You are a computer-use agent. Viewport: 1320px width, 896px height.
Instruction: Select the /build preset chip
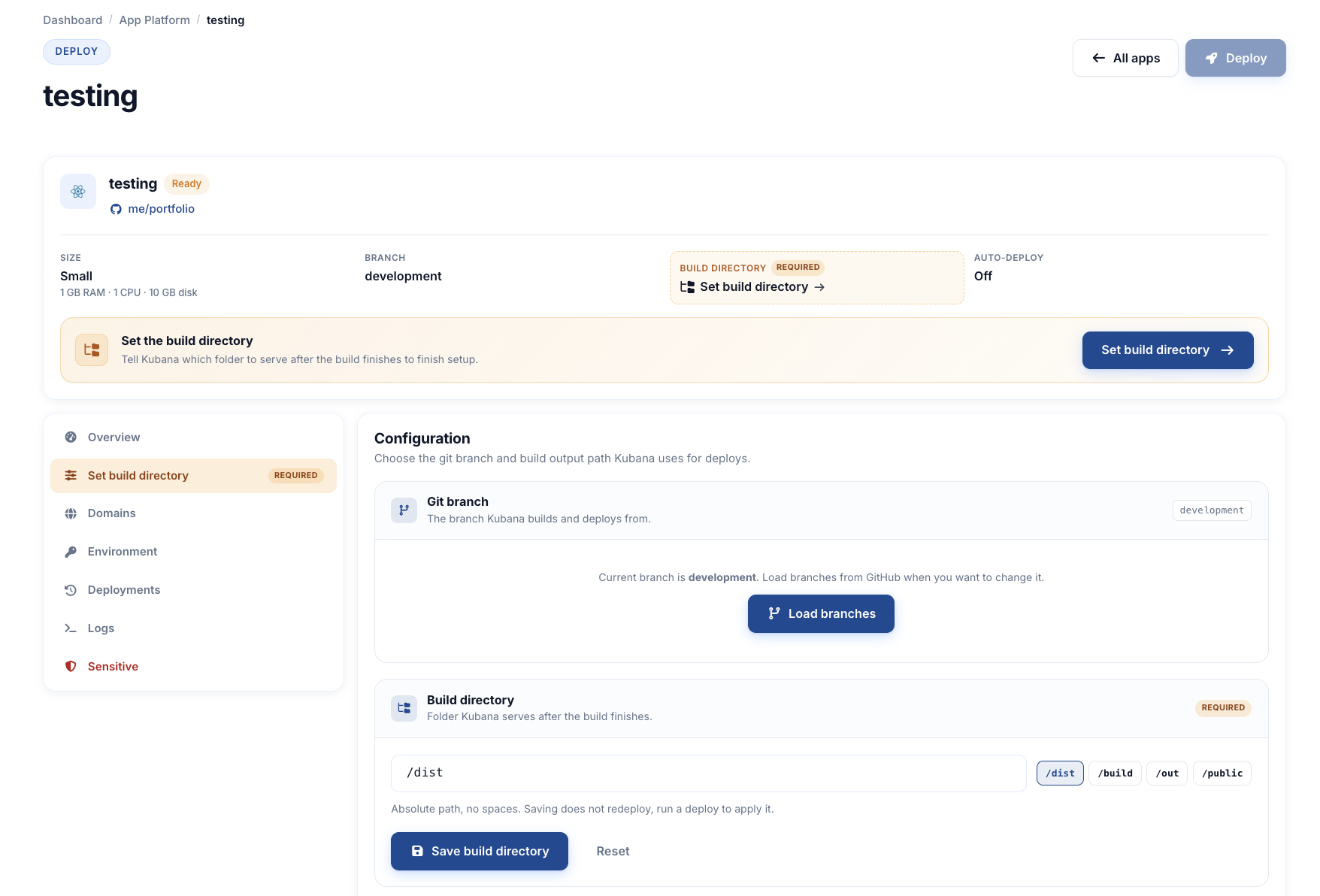(x=1116, y=773)
